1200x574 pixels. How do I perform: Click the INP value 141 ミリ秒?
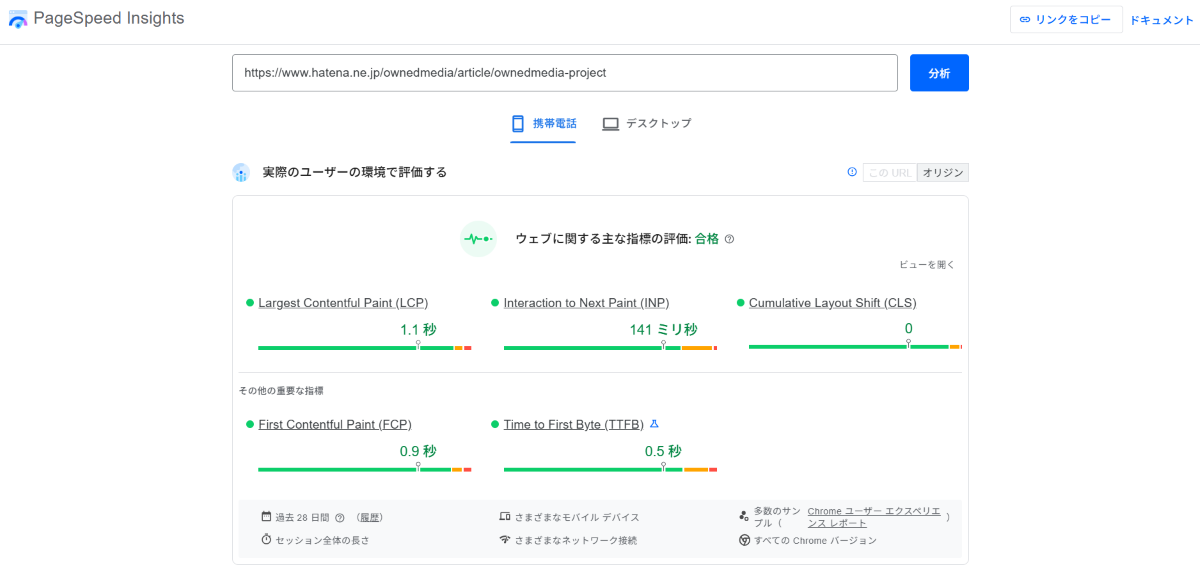pyautogui.click(x=664, y=329)
